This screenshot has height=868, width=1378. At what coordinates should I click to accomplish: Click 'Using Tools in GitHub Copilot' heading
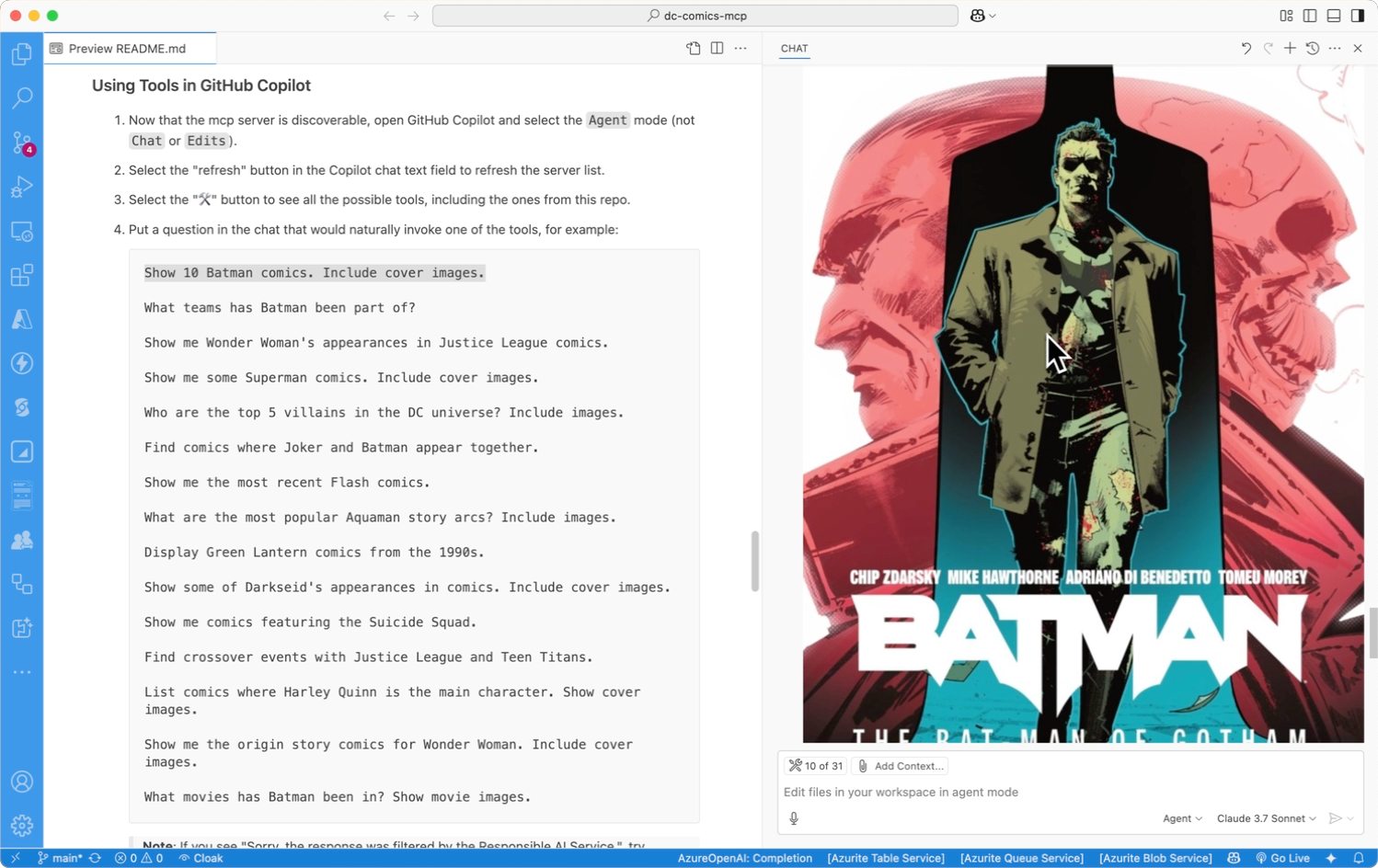pyautogui.click(x=201, y=86)
